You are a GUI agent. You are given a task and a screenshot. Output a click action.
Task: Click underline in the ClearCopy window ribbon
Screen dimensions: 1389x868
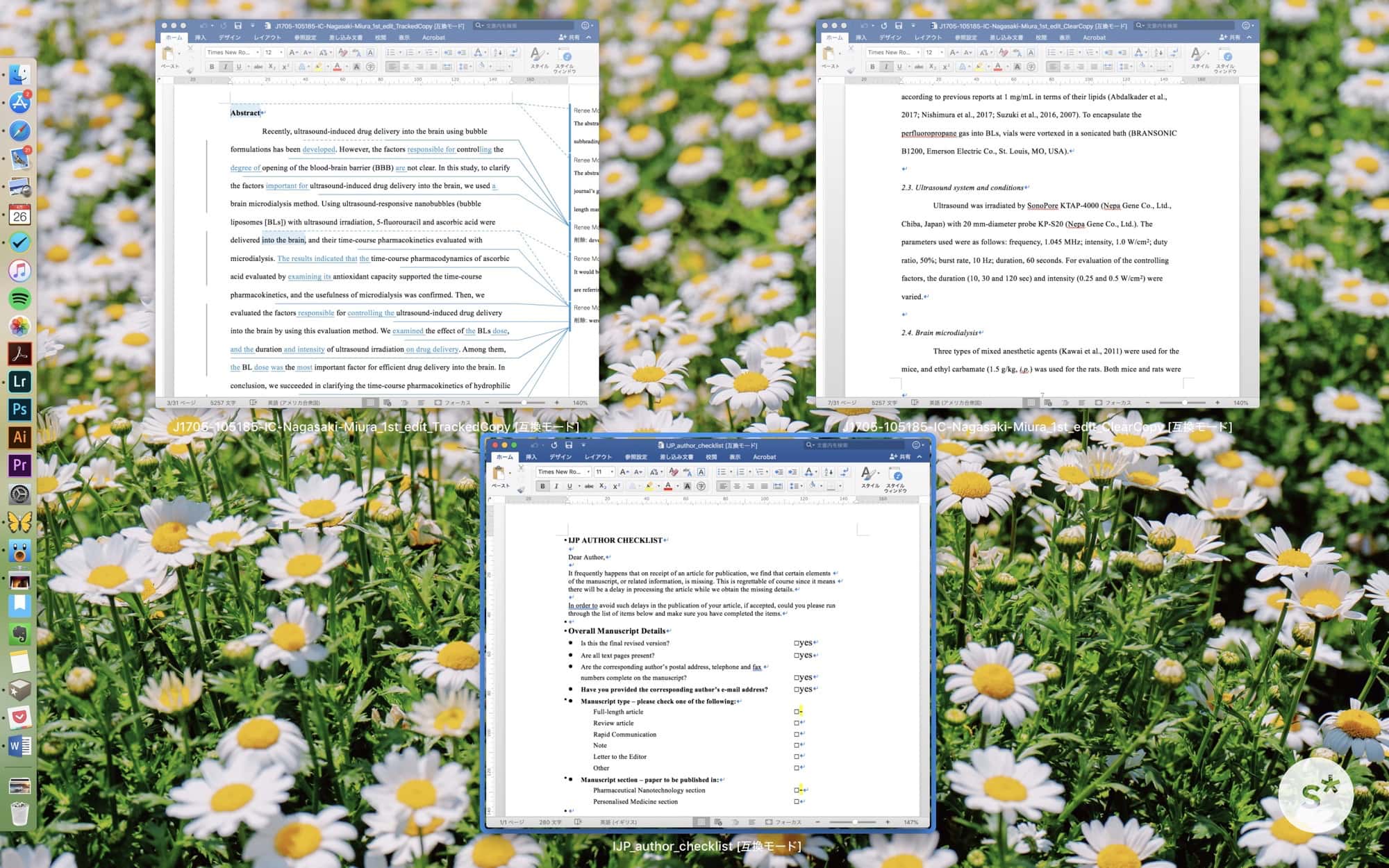(899, 67)
